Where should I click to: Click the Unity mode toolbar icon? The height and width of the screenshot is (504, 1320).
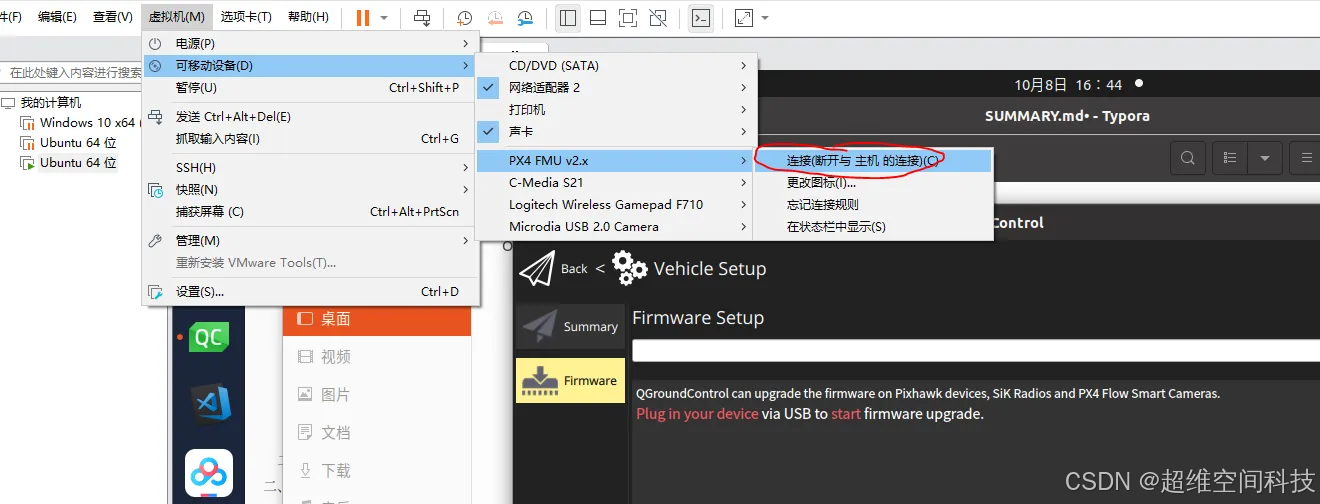click(658, 18)
